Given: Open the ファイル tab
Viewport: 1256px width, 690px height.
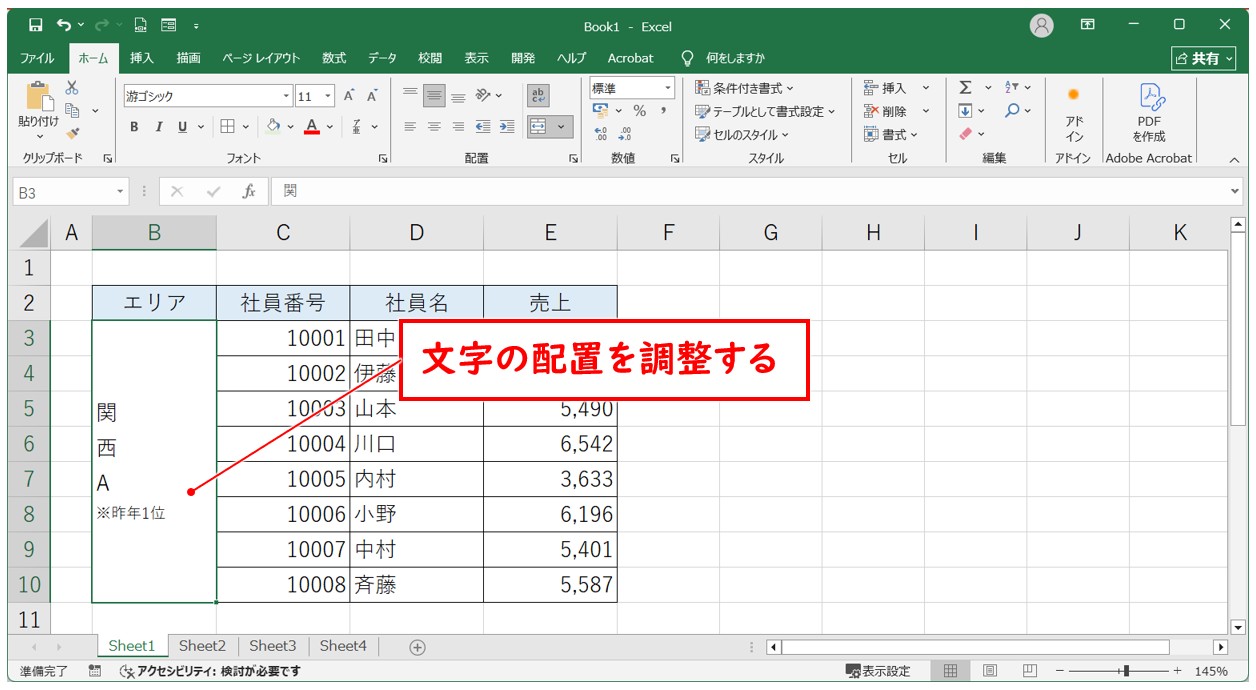Looking at the screenshot, I should coord(38,58).
